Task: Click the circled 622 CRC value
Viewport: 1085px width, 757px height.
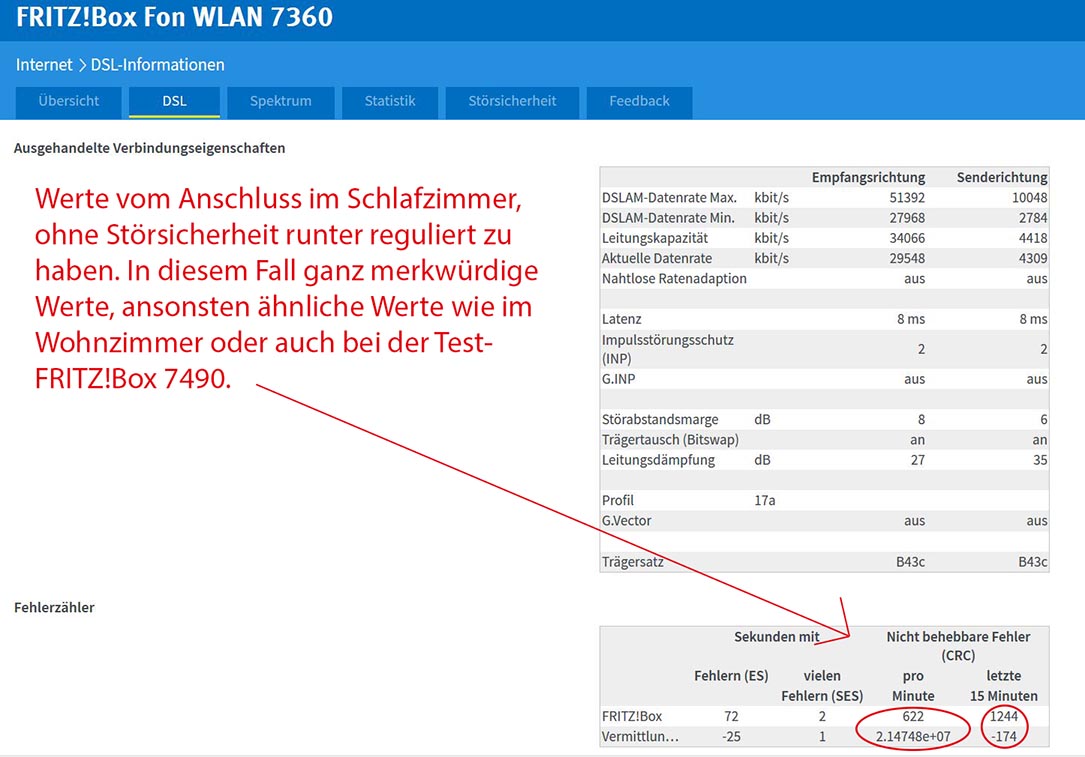Action: [x=912, y=716]
